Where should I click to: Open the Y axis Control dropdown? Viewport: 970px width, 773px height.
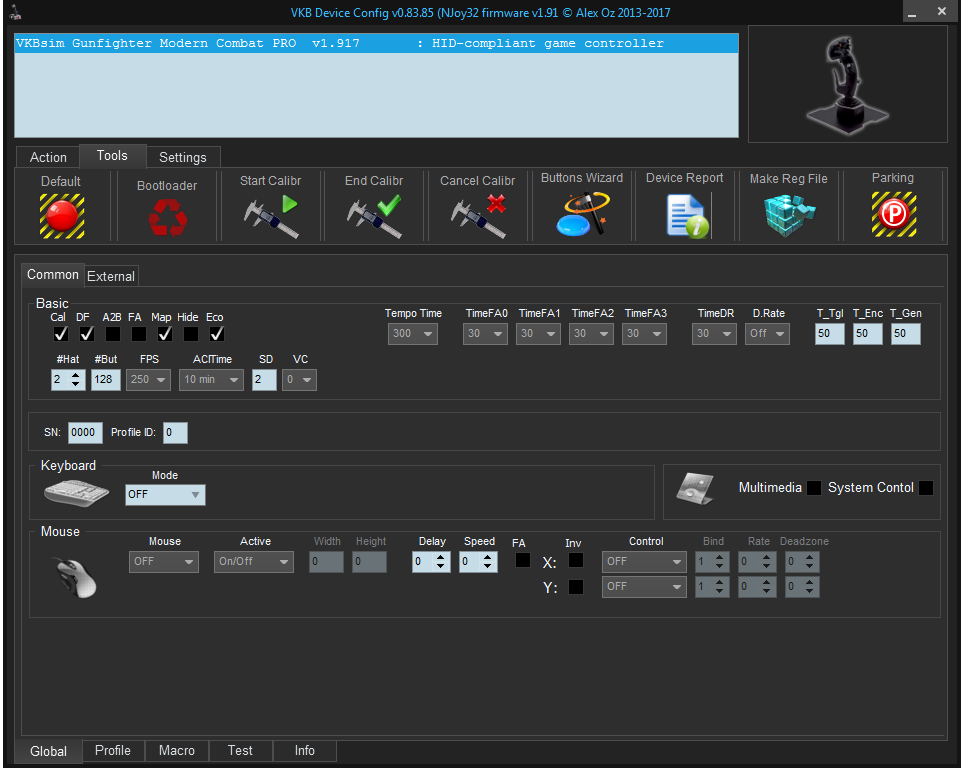[644, 587]
